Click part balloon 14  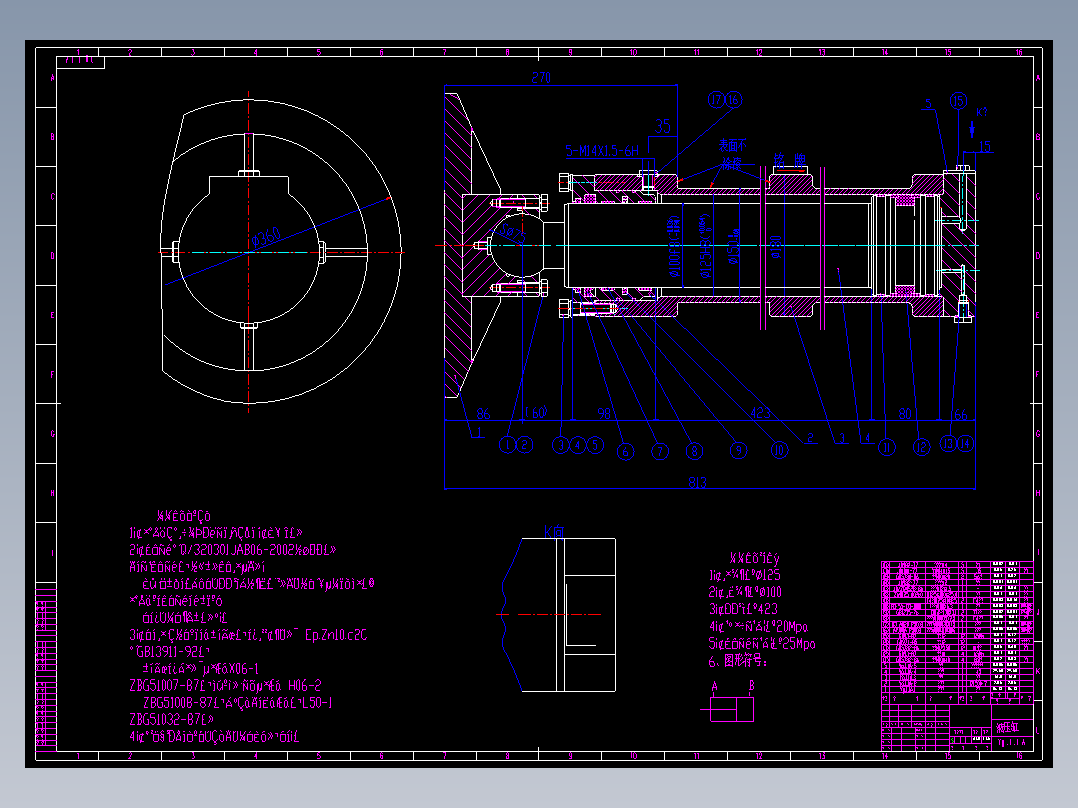[x=965, y=444]
